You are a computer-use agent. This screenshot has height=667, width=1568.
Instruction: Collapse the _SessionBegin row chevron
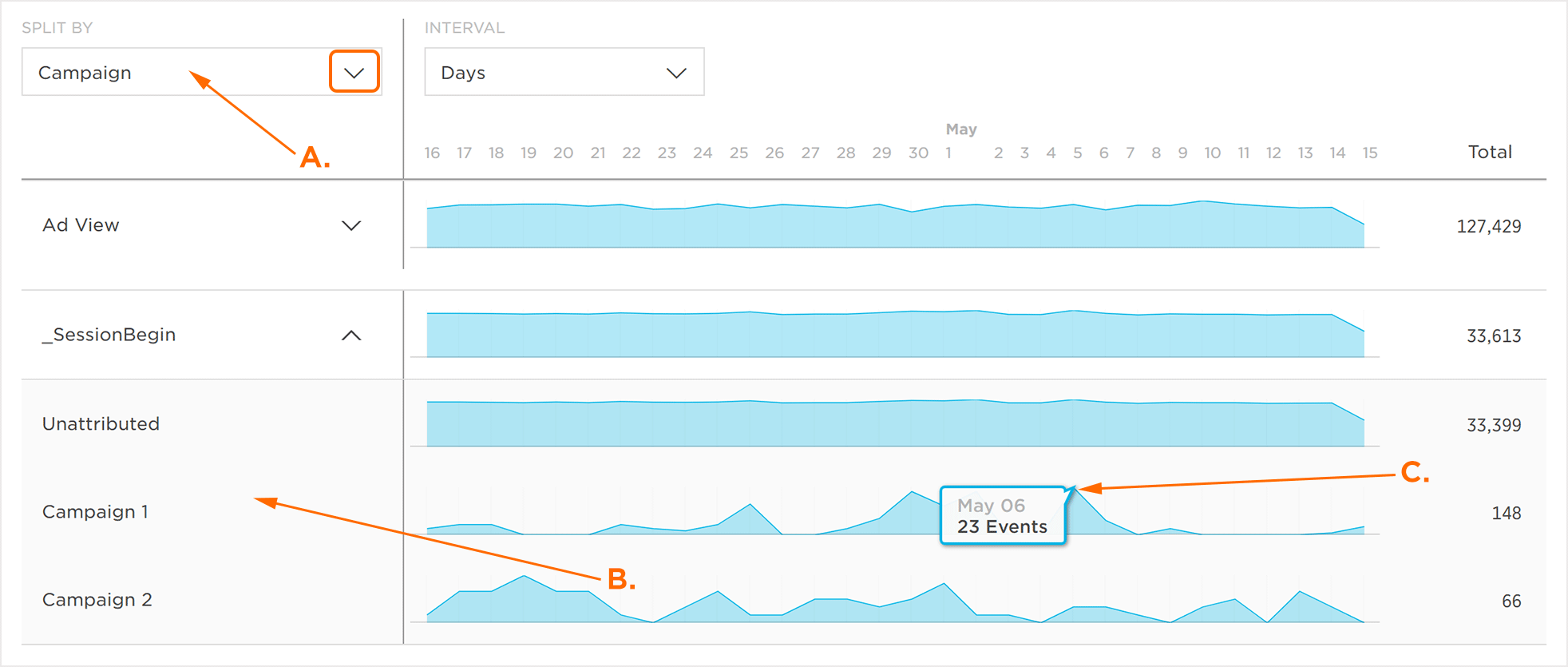[351, 335]
